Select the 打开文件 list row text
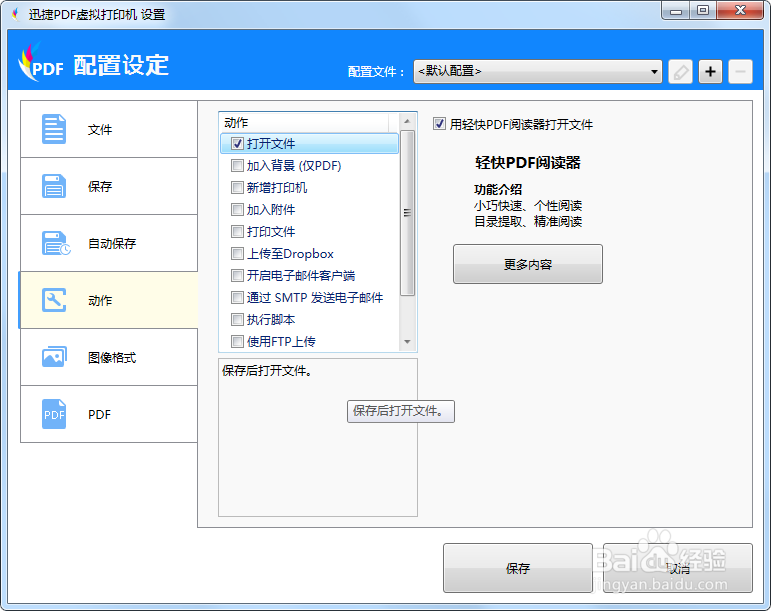Viewport: 771px width, 611px height. coord(271,144)
